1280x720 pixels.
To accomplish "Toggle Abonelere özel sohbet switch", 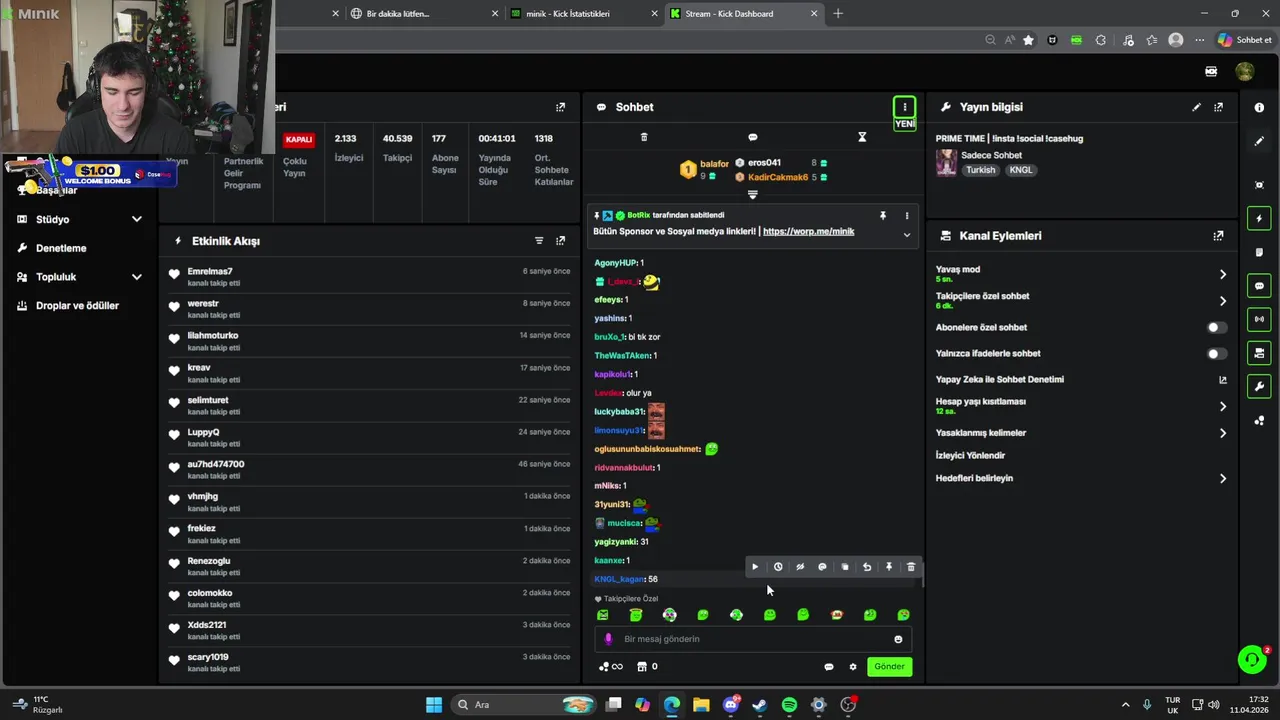I will coord(1216,327).
